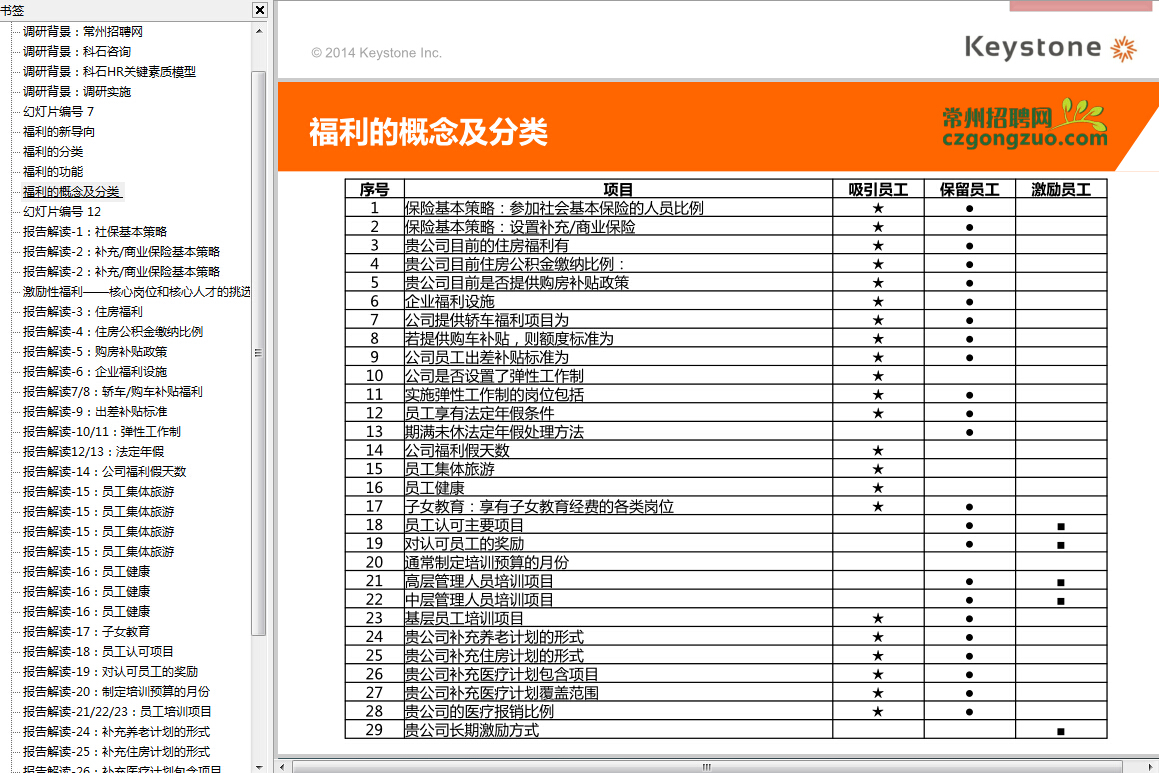Open bookmark 报告解读-3：住房福利
Viewport: 1159px width, 773px height.
point(83,311)
